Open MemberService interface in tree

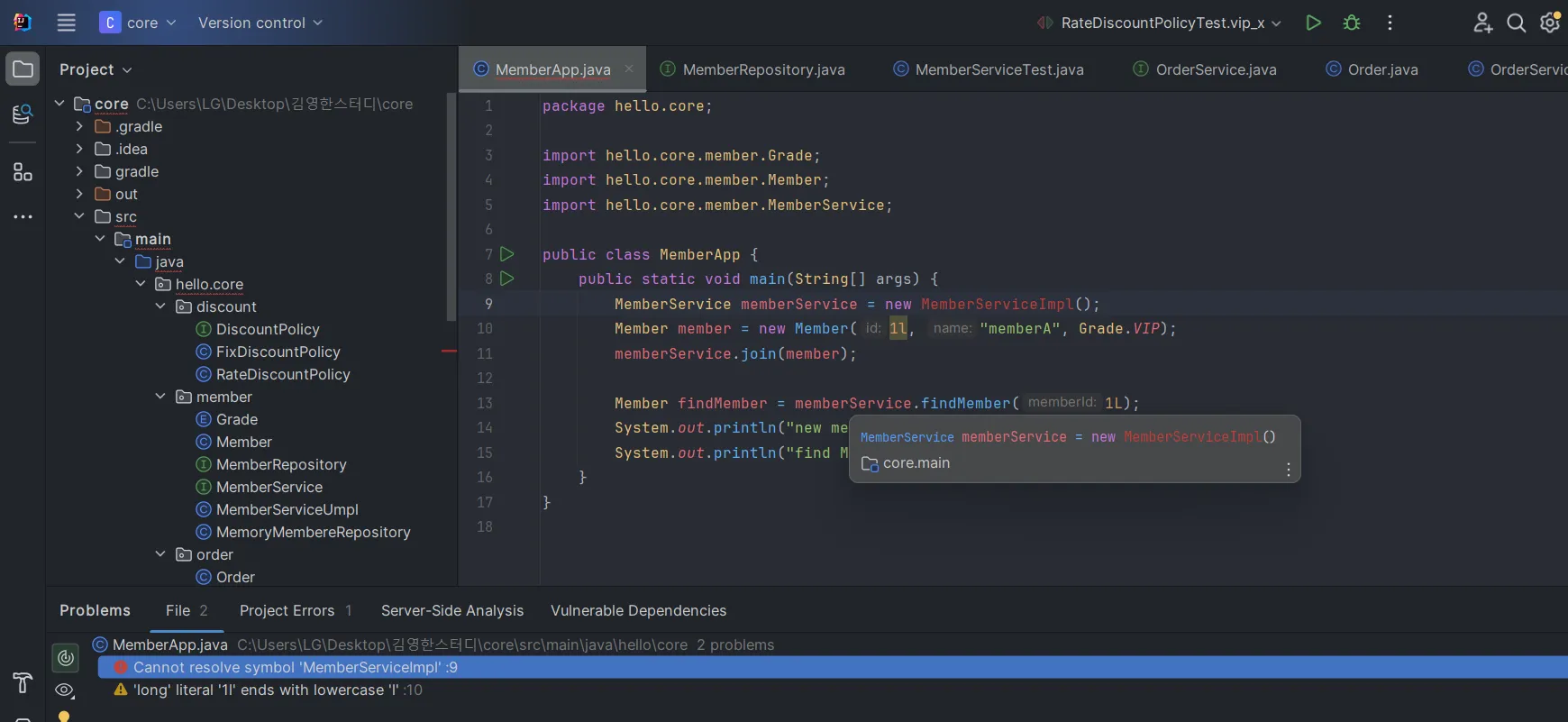coord(260,487)
